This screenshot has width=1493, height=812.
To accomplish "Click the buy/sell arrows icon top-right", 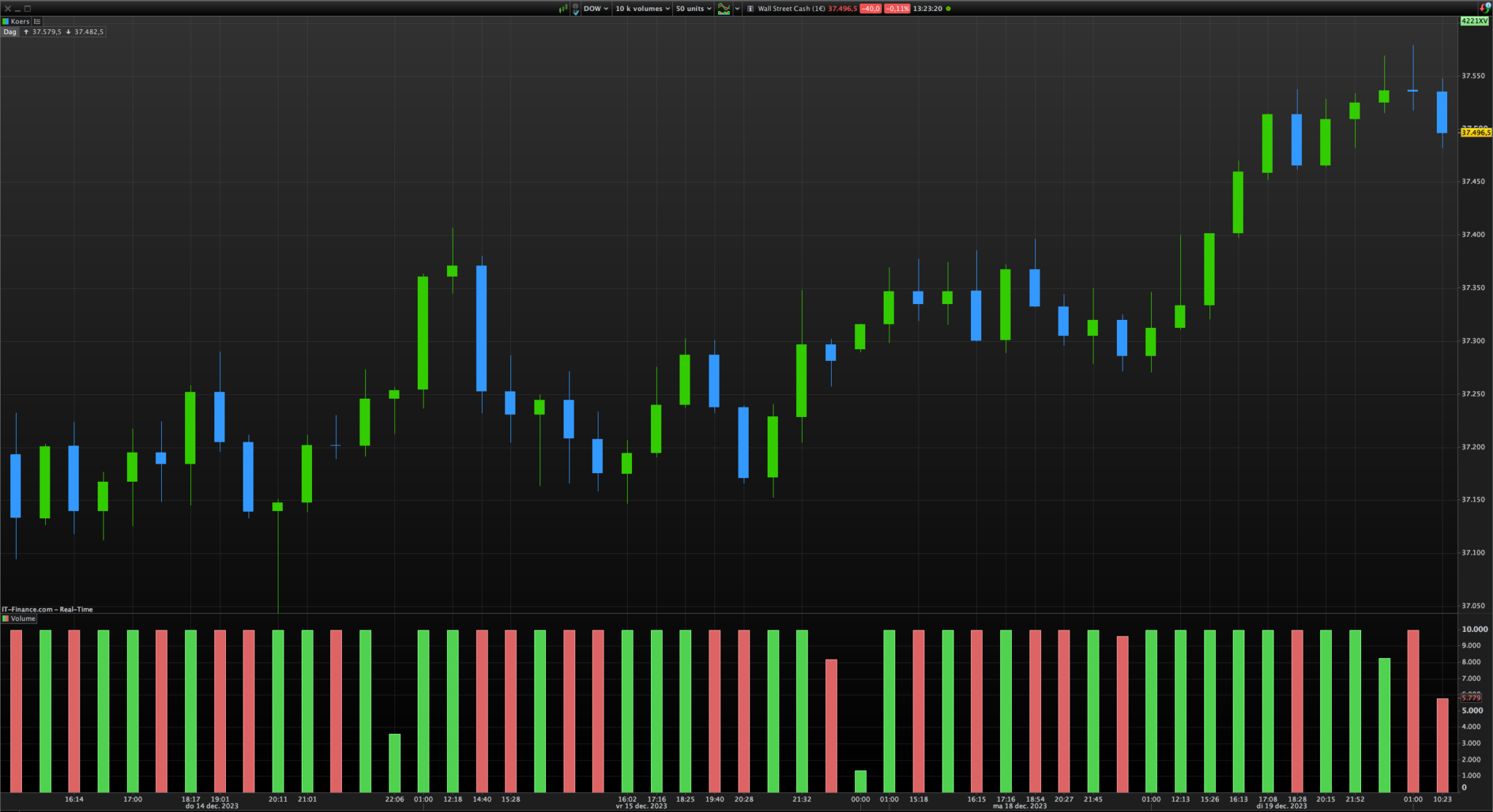I will (1484, 9).
